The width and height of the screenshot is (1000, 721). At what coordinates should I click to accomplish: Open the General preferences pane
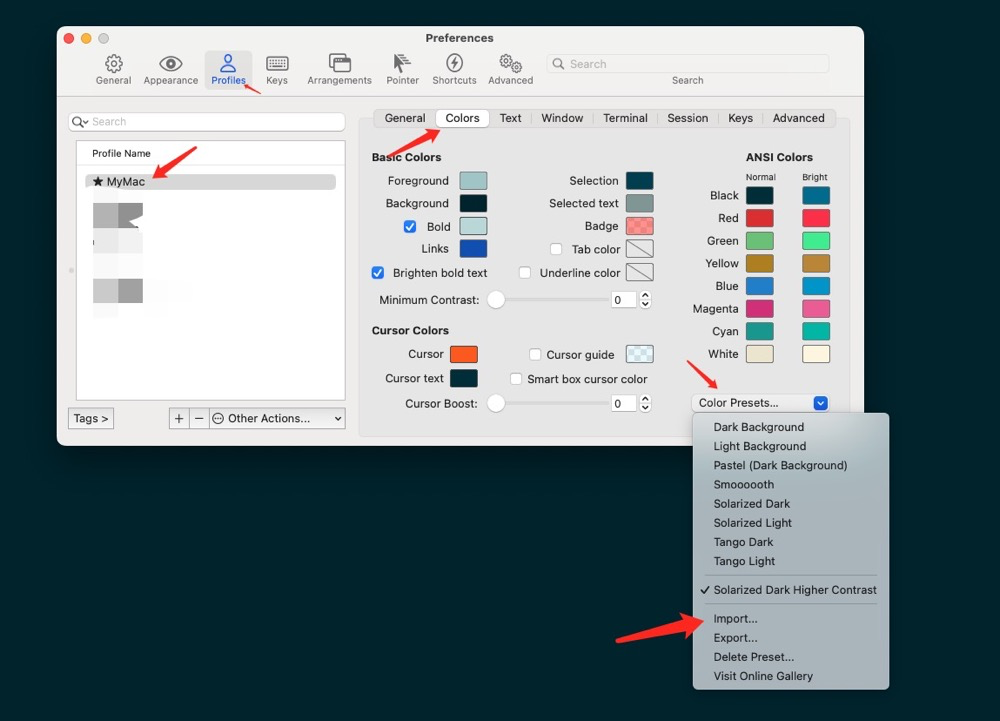point(113,67)
